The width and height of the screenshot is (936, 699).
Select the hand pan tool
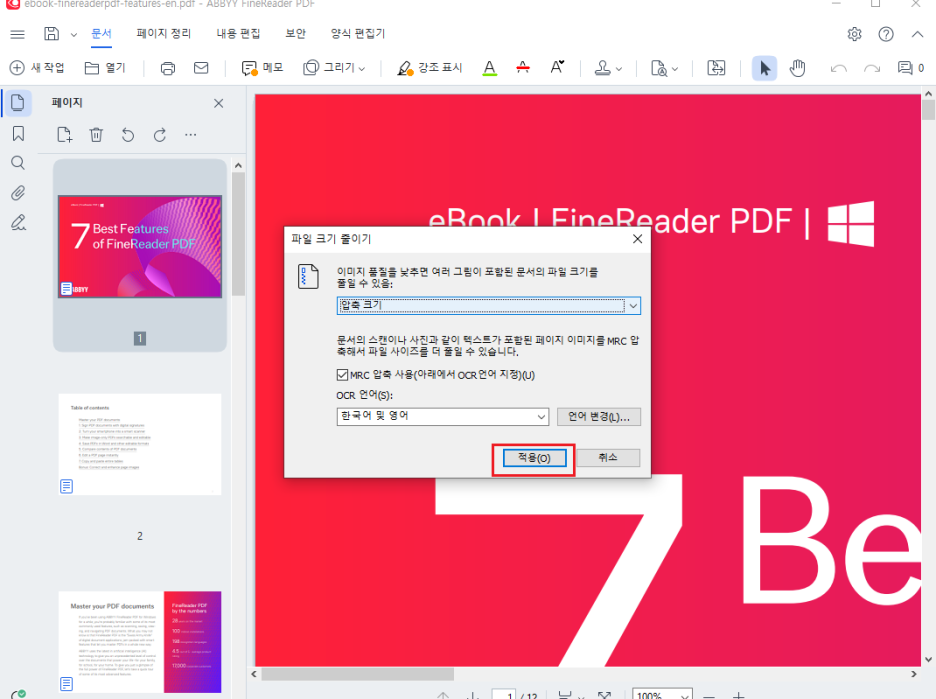pyautogui.click(x=797, y=68)
